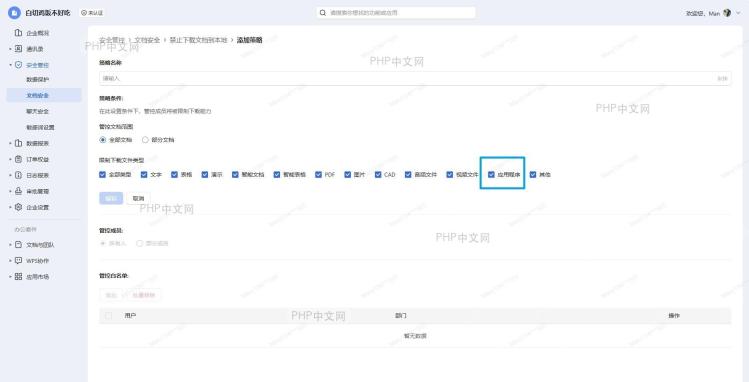Click the greyed add button beside 批量移除
The image size is (749, 382).
(111, 295)
